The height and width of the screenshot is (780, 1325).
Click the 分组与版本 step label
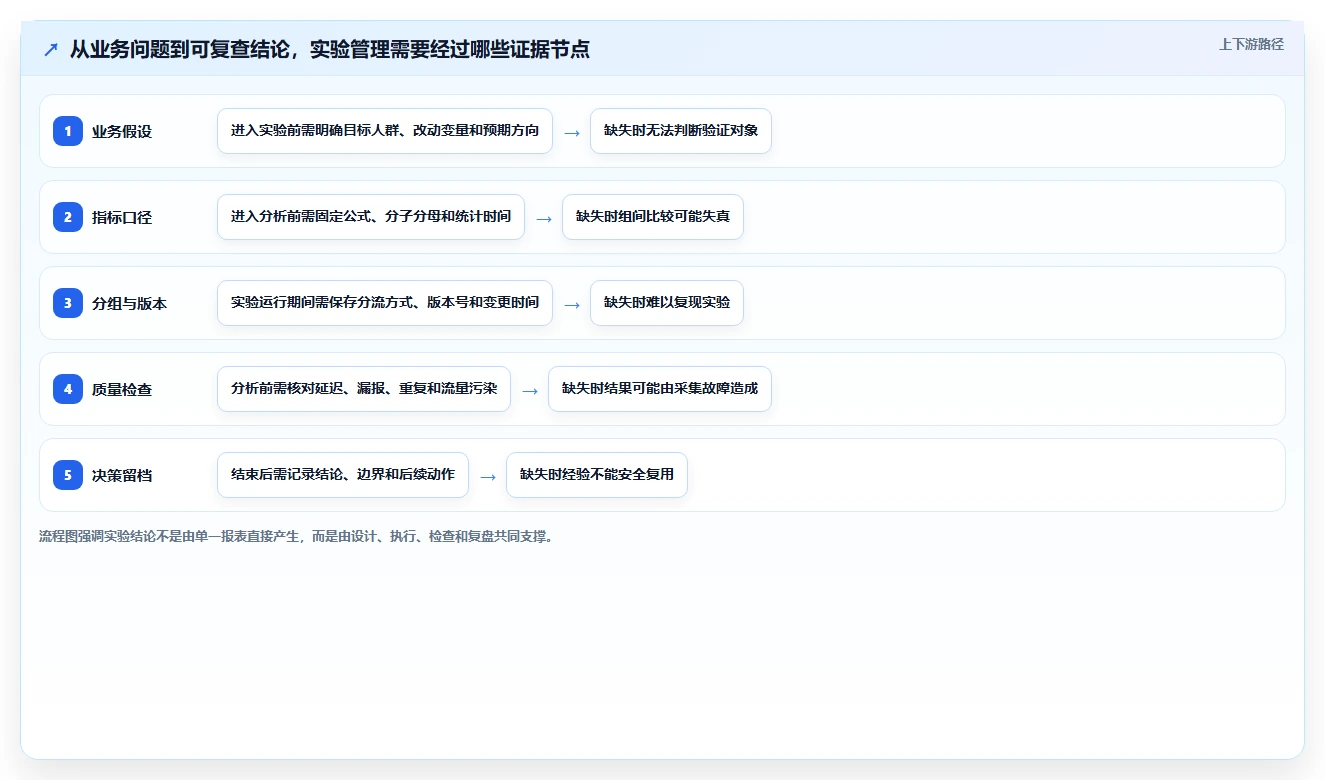click(x=129, y=303)
